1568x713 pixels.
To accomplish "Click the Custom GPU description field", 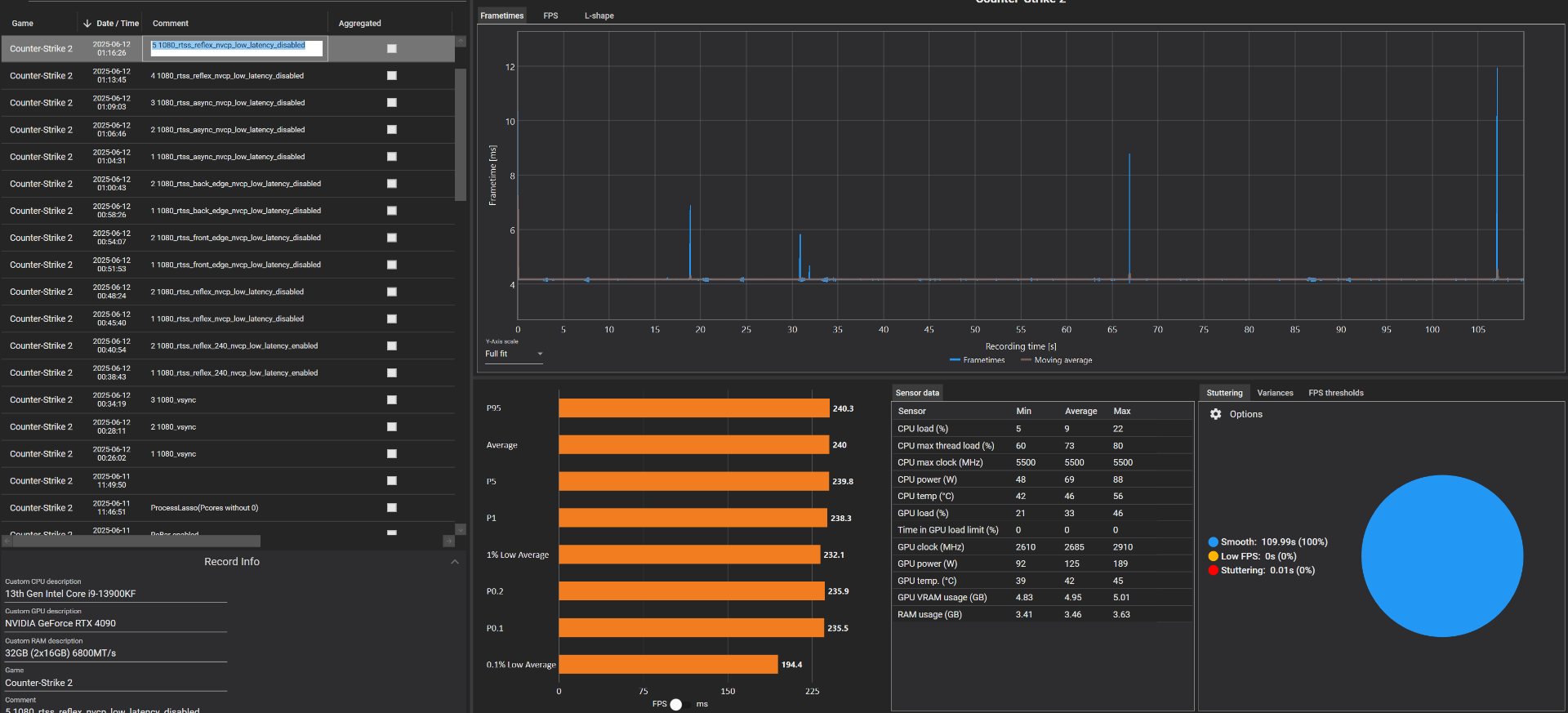I will 116,623.
